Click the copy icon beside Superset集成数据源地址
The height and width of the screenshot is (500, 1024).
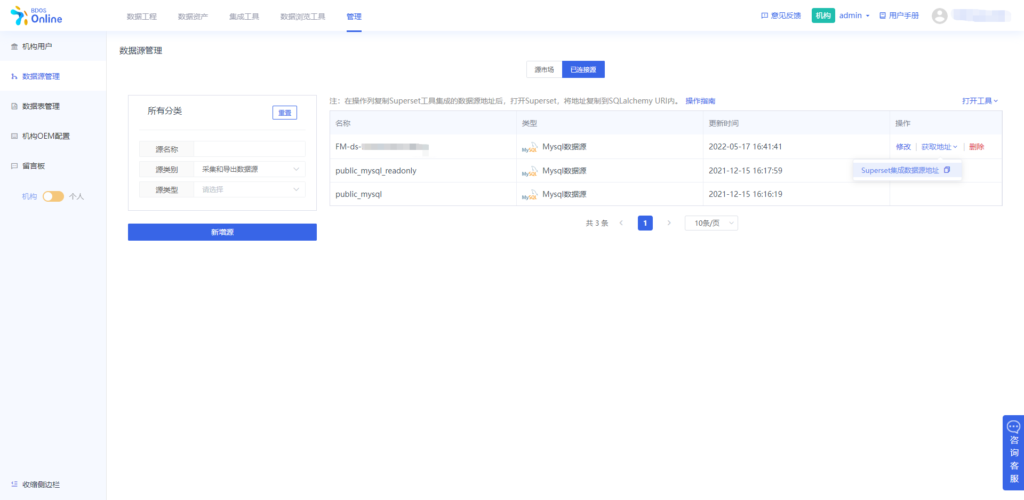coord(947,170)
